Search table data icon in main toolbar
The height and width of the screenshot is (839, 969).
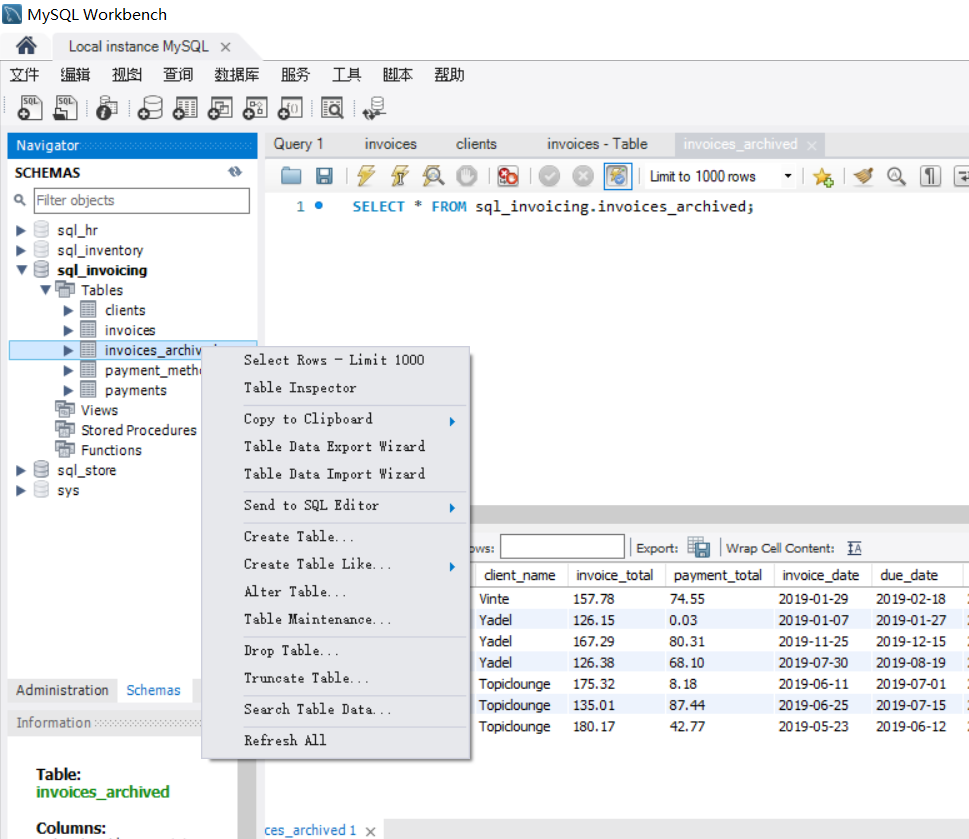click(332, 108)
